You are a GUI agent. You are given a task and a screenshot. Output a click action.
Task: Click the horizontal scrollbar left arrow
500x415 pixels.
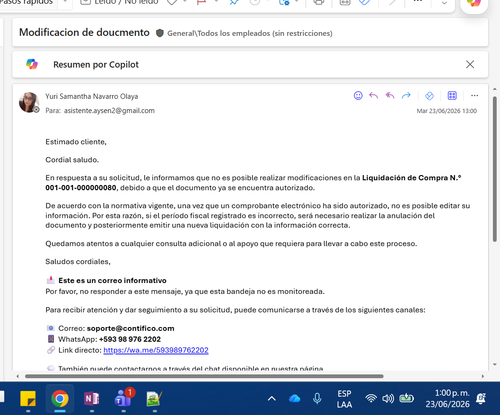coord(18,376)
